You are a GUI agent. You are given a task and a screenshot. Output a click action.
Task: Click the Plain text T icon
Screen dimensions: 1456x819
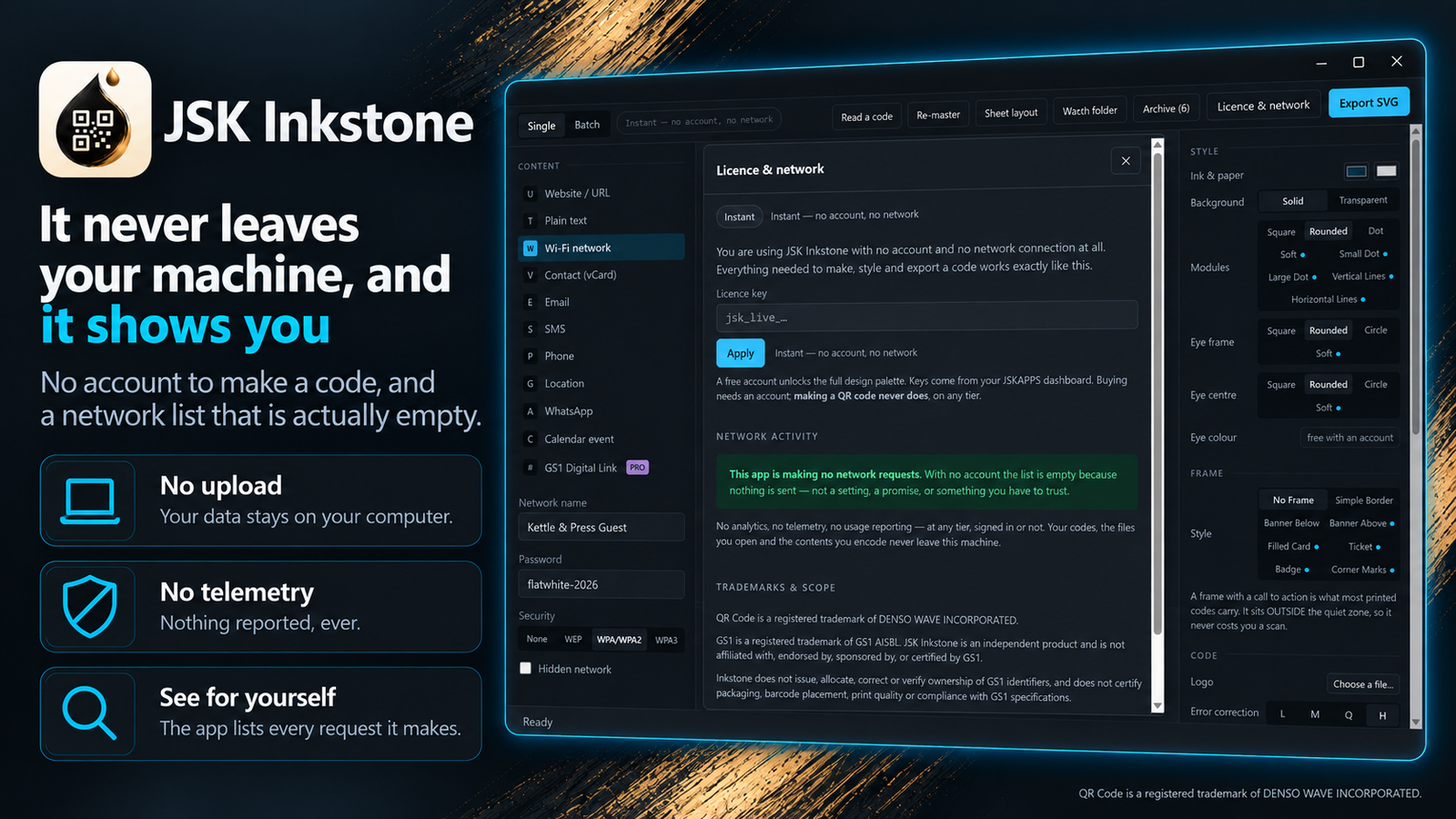coord(531,221)
